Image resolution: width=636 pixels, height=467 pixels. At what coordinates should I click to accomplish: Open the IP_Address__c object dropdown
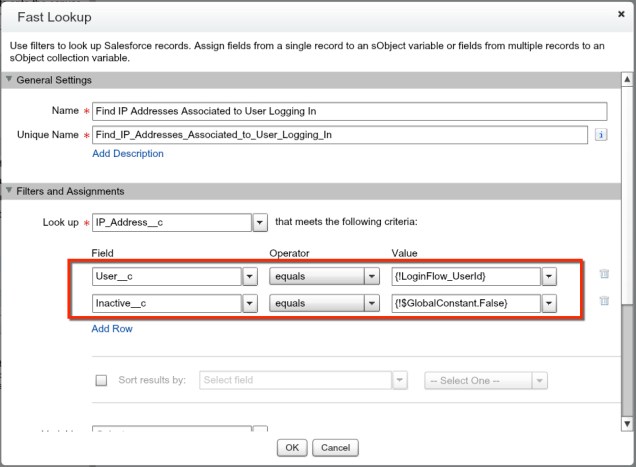click(x=259, y=222)
